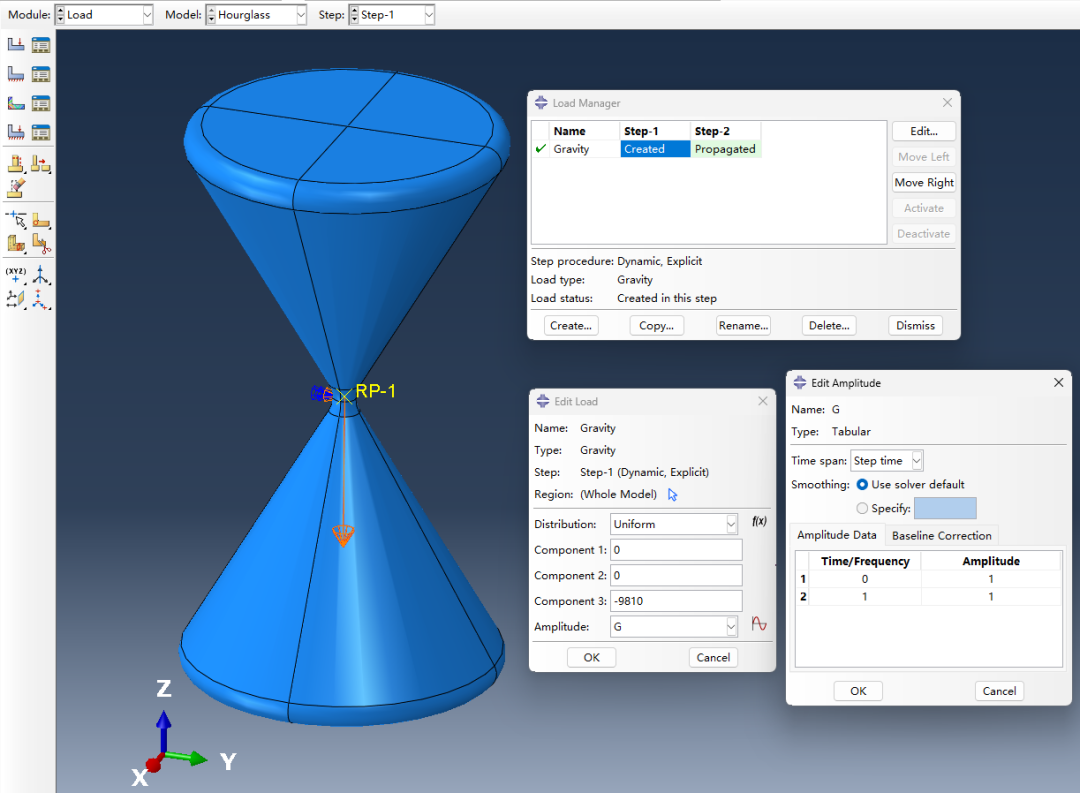Click row 1 Amplitude cell

coord(990,579)
